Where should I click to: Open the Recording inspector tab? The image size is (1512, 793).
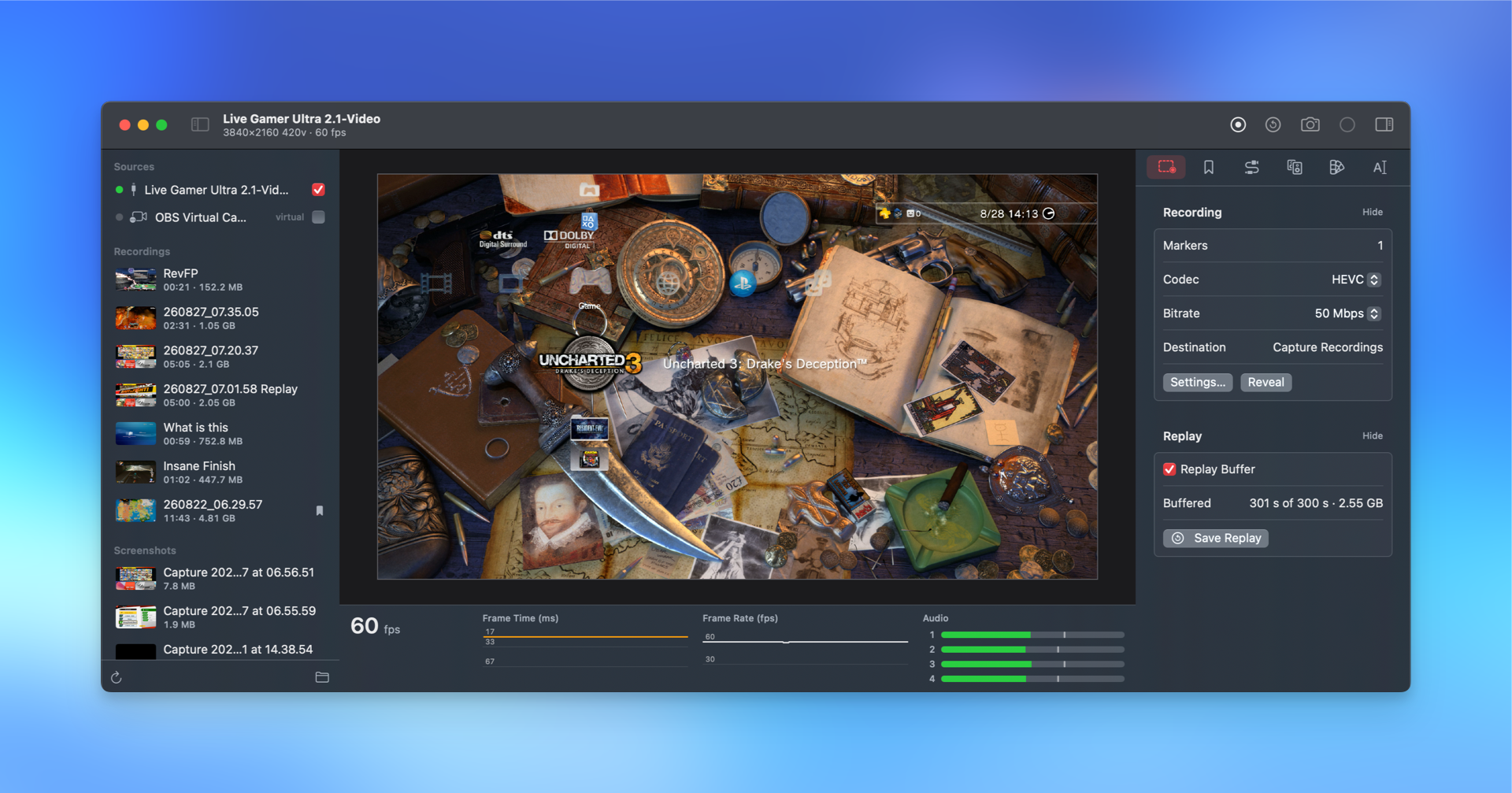pyautogui.click(x=1166, y=167)
